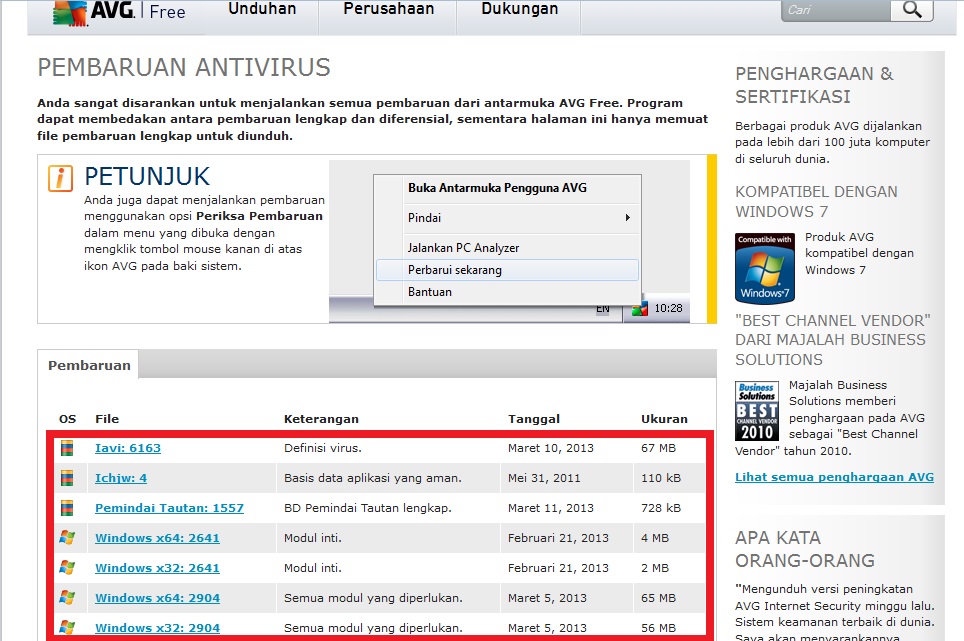Image resolution: width=964 pixels, height=641 pixels.
Task: Choose Buka Antarmuka Pengguna AVG menu entry
Action: click(497, 188)
